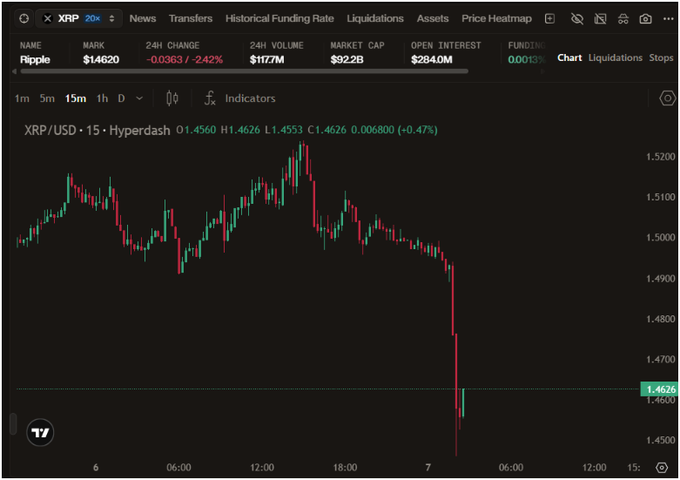Screen dimensions: 680x480
Task: Toggle the crossed-out eye visibility icon
Action: 577,19
